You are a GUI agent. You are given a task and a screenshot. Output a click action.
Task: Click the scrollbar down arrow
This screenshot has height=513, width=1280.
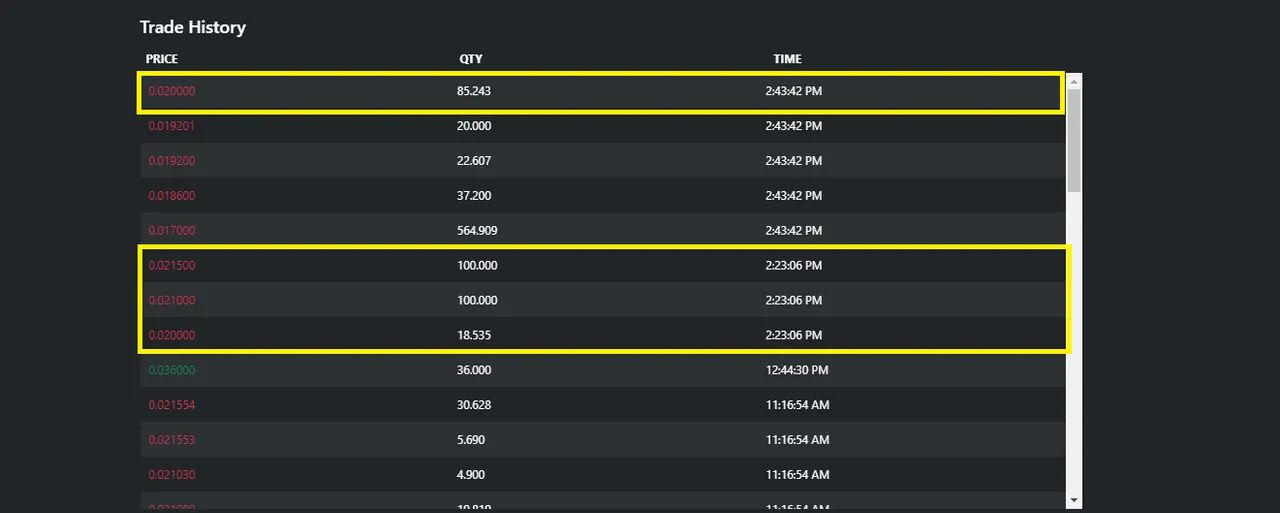point(1074,499)
